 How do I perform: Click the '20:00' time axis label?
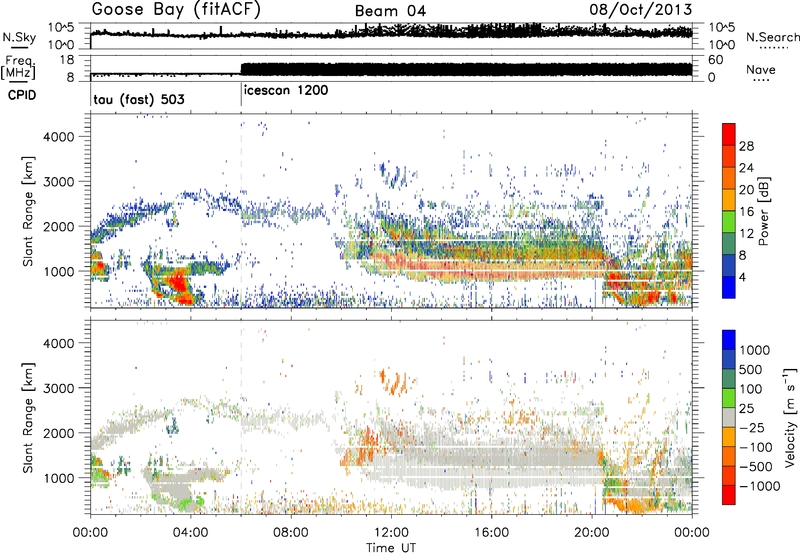coord(592,533)
